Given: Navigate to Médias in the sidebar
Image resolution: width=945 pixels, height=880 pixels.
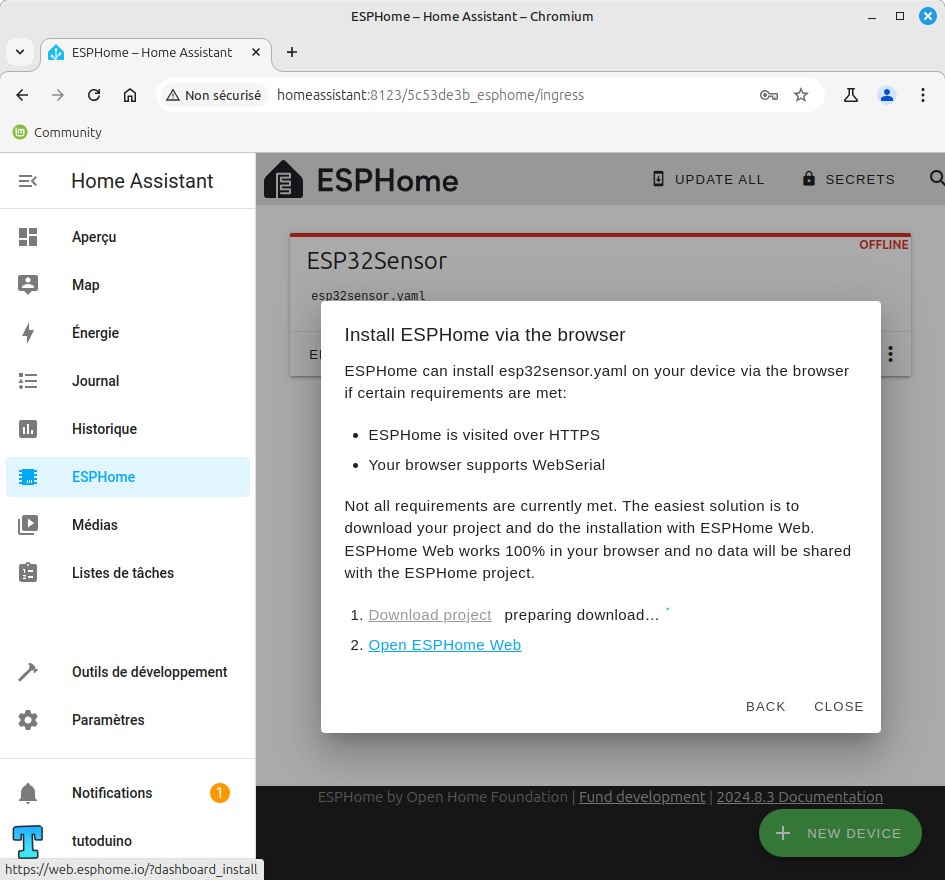Looking at the screenshot, I should click(x=95, y=525).
